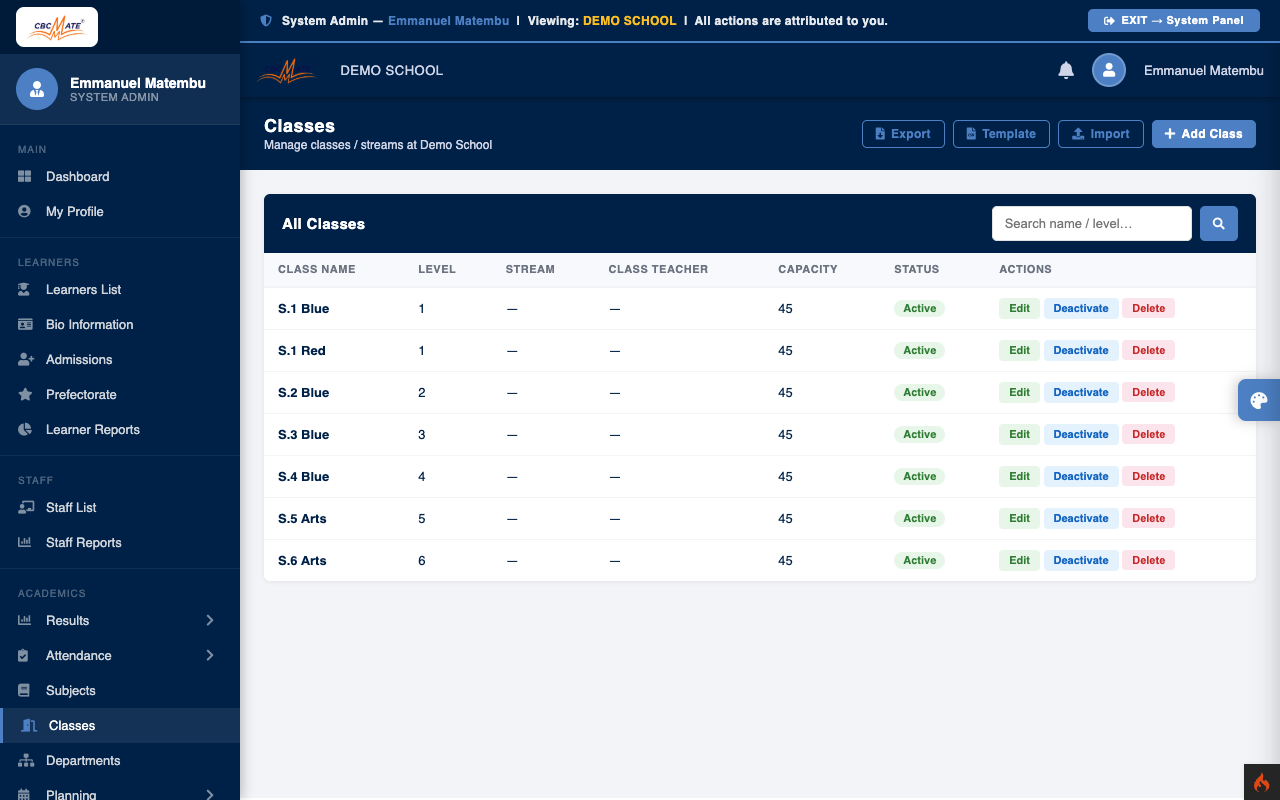Click the Active status badge for S.3 Blue
The image size is (1280, 800).
pyautogui.click(x=919, y=435)
